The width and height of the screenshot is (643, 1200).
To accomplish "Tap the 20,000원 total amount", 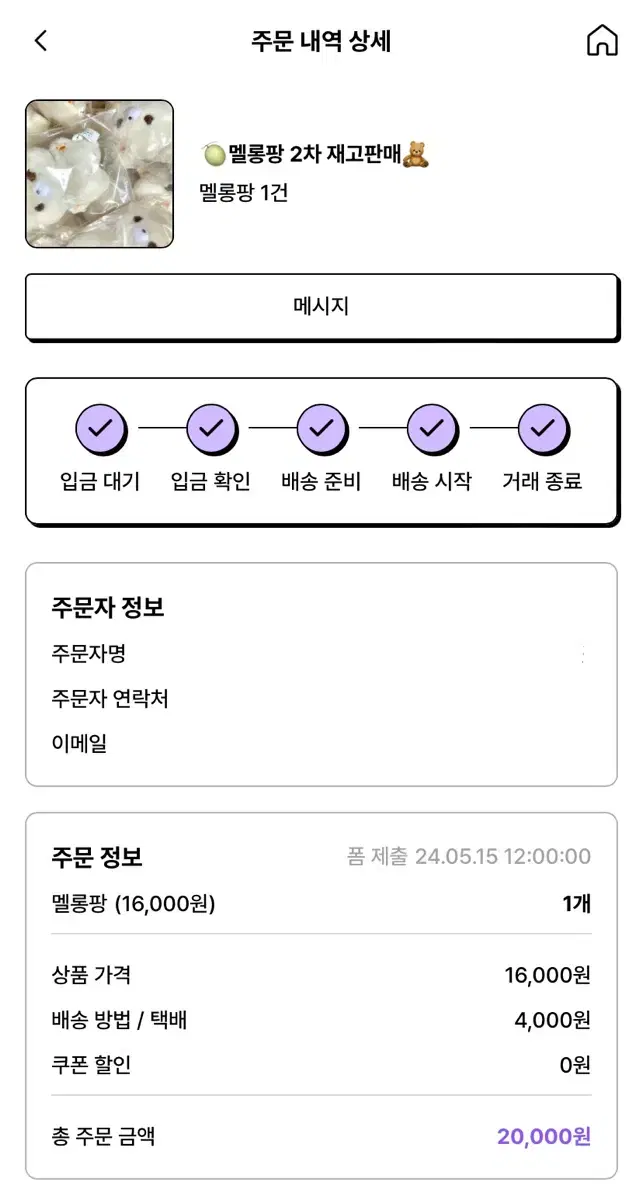I will click(x=544, y=1136).
